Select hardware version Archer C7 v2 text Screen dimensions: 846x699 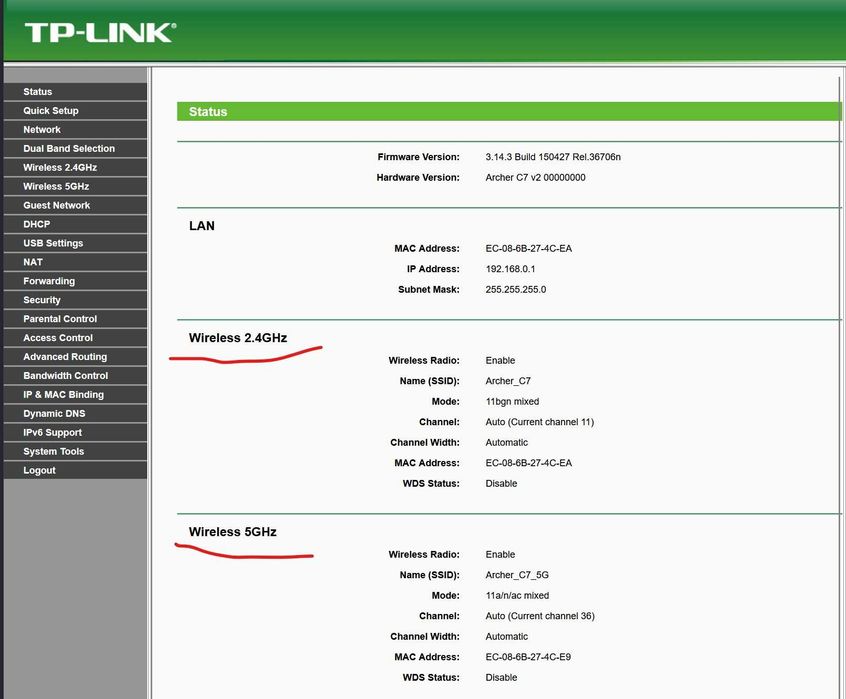tap(535, 177)
